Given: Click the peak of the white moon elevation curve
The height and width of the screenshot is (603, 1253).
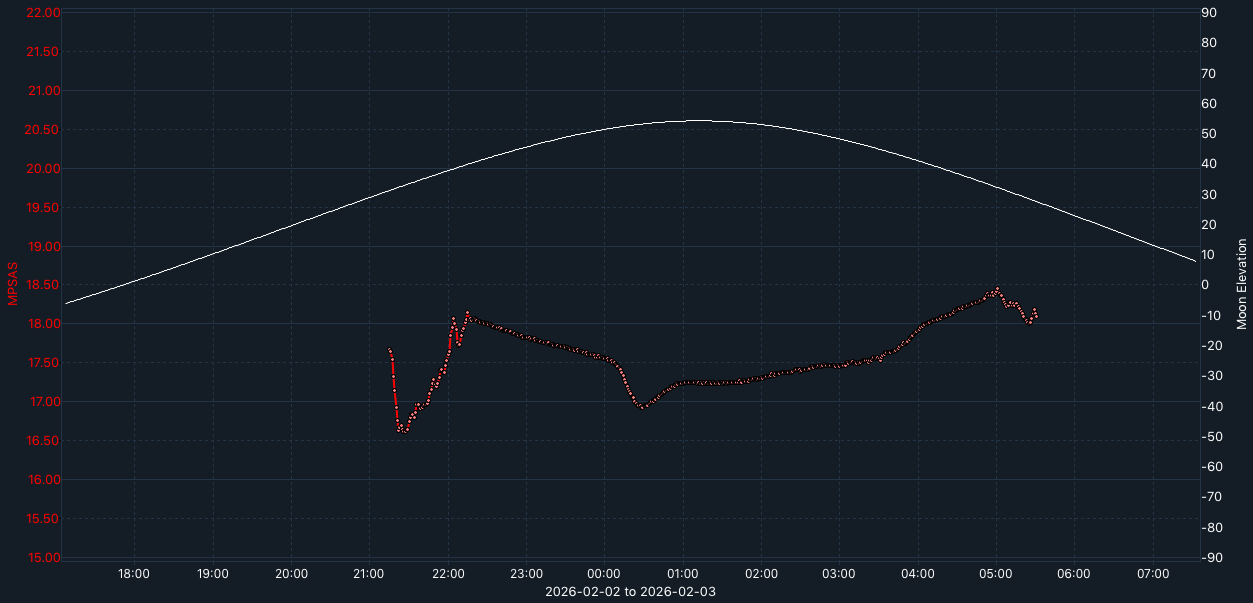Looking at the screenshot, I should coord(700,120).
